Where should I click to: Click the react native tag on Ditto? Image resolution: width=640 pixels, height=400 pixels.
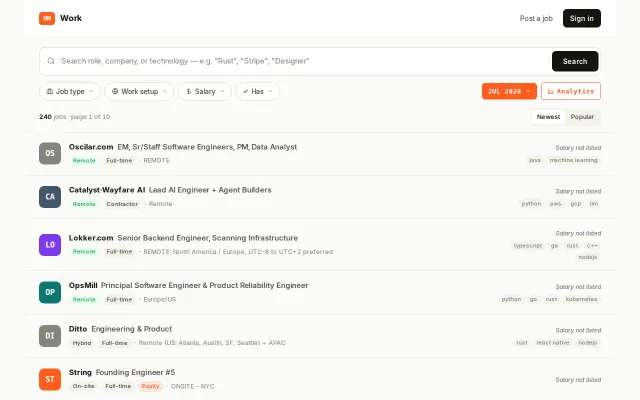(553, 343)
